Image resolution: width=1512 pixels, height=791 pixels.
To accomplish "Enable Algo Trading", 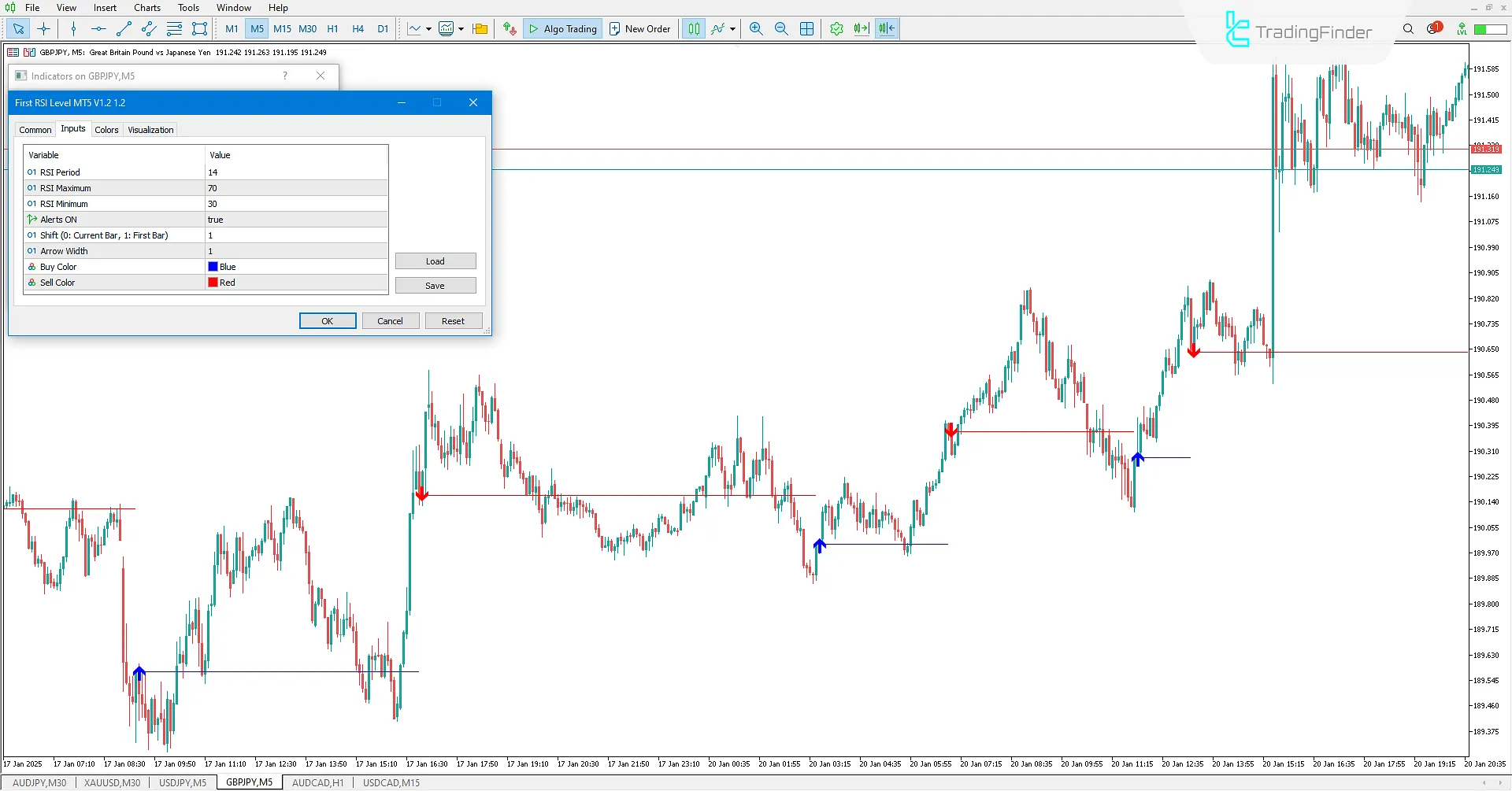I will (x=561, y=28).
